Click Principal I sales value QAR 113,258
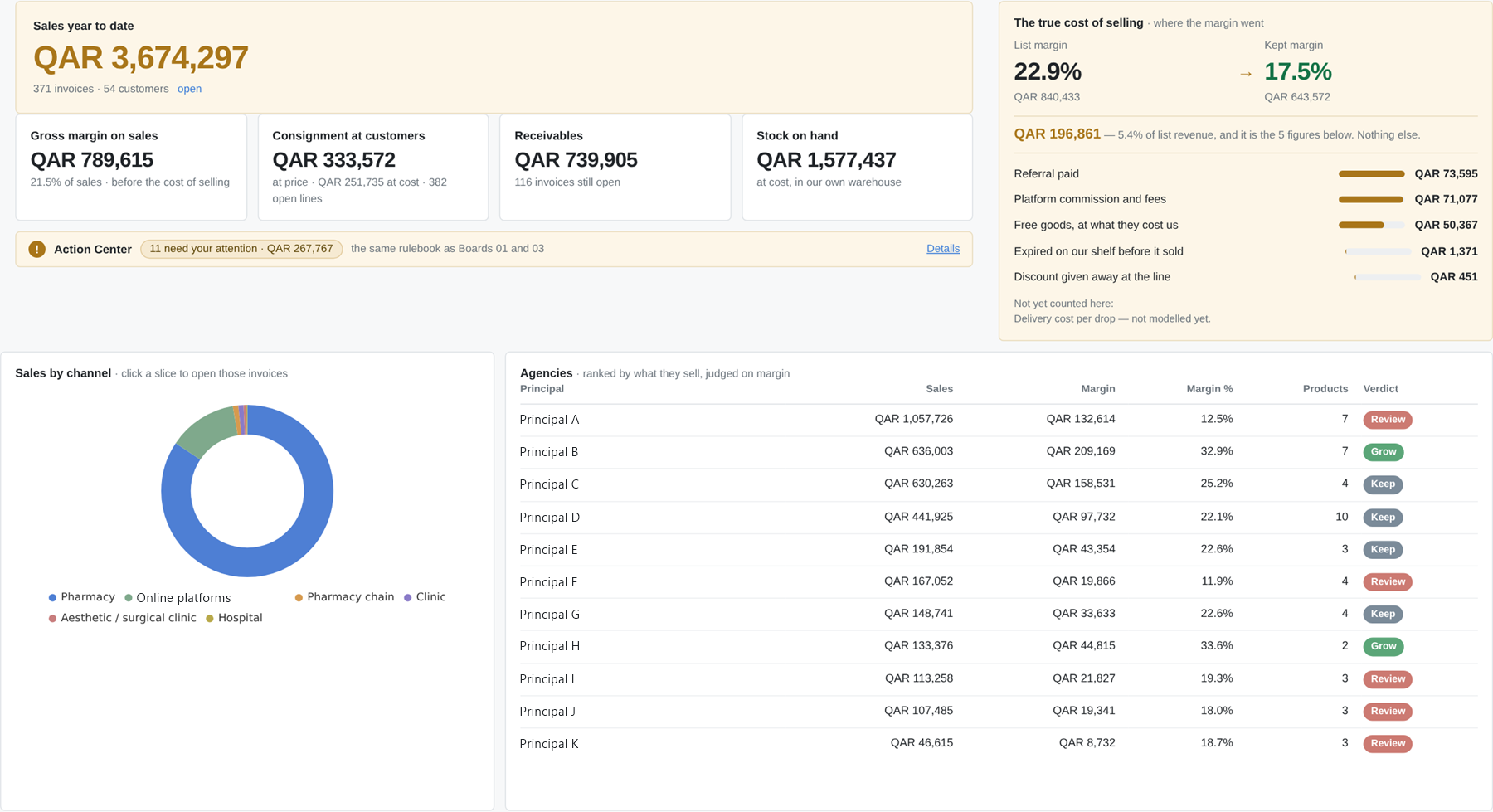Viewport: 1493px width, 812px height. coord(919,678)
